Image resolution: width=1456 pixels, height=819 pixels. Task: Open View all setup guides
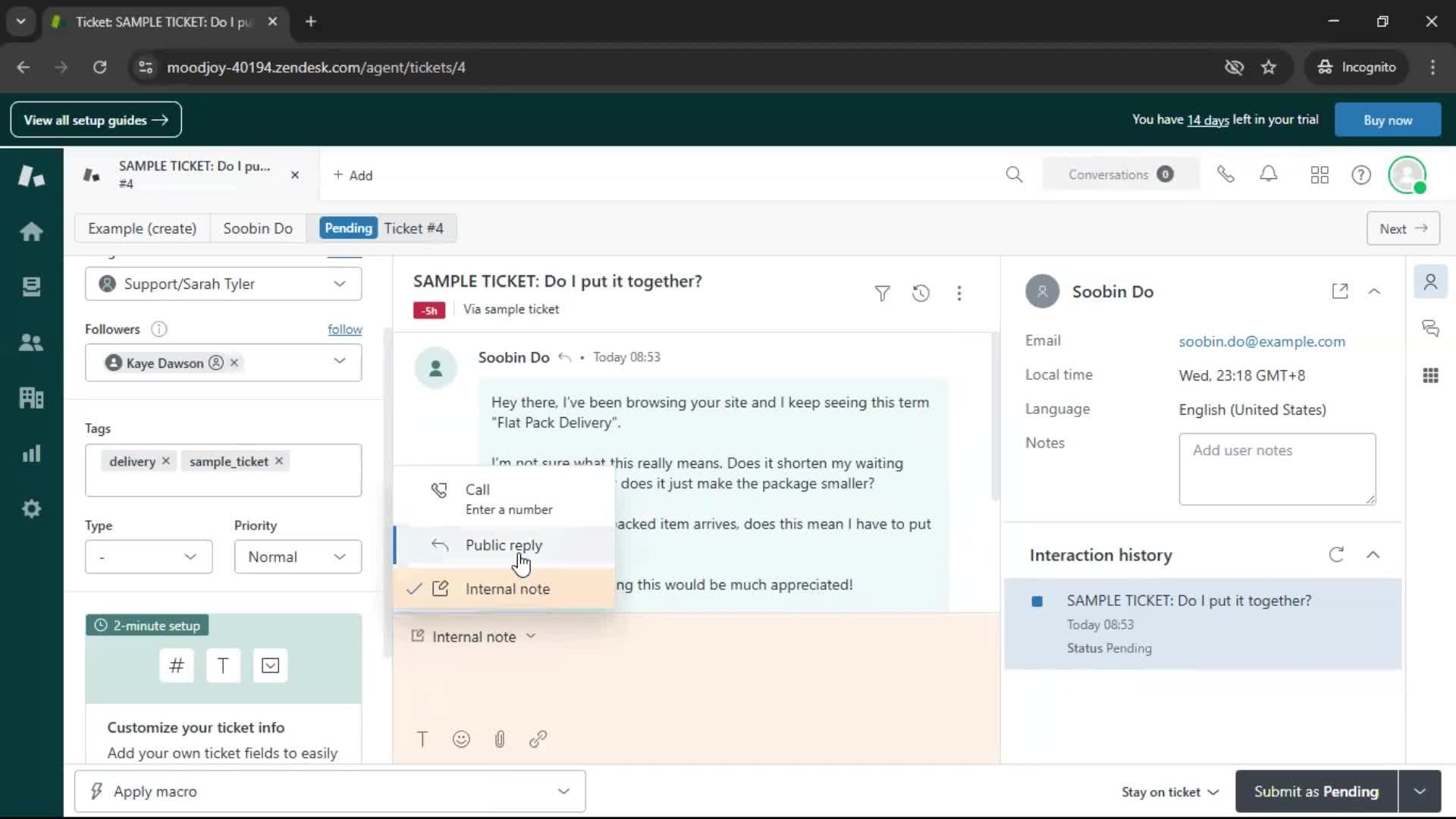(96, 120)
